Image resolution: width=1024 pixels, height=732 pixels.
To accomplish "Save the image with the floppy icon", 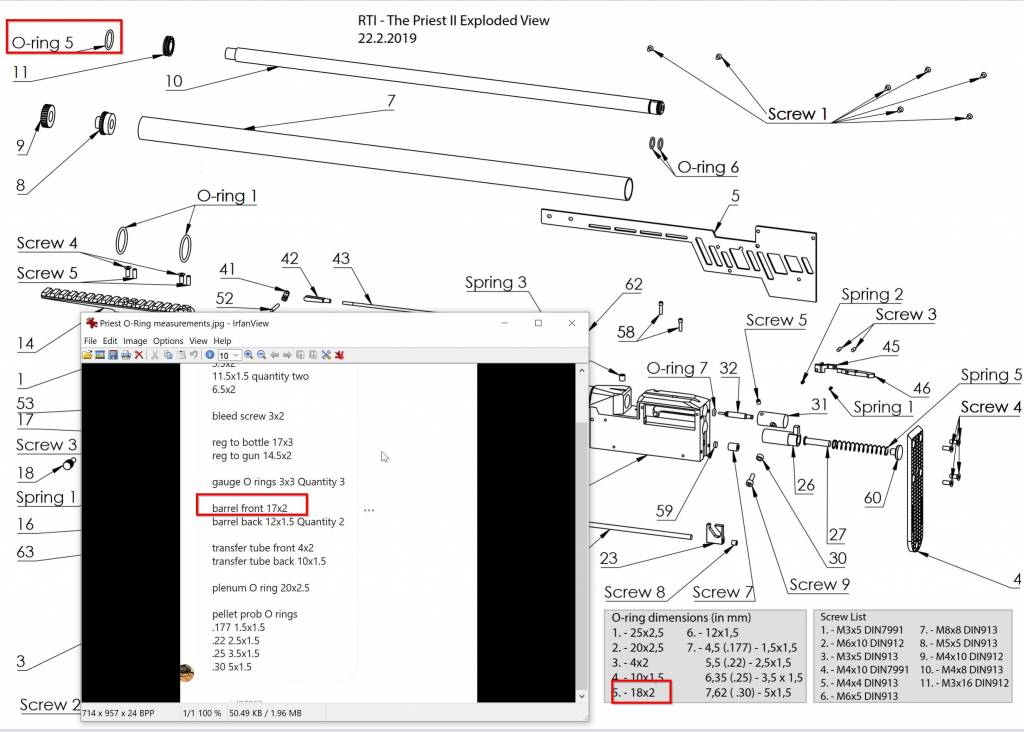I will point(113,355).
